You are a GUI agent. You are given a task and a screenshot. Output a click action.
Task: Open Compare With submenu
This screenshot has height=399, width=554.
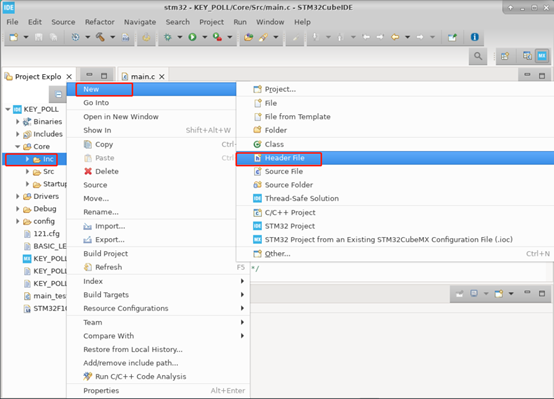click(x=158, y=336)
